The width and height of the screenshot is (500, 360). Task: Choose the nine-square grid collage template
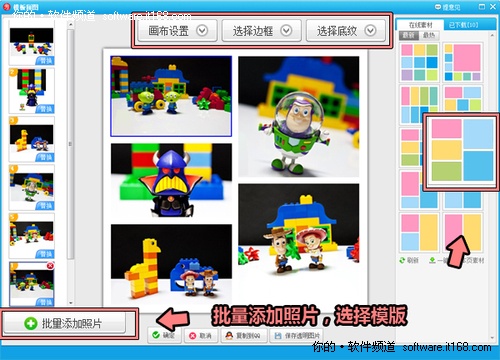tap(419, 62)
